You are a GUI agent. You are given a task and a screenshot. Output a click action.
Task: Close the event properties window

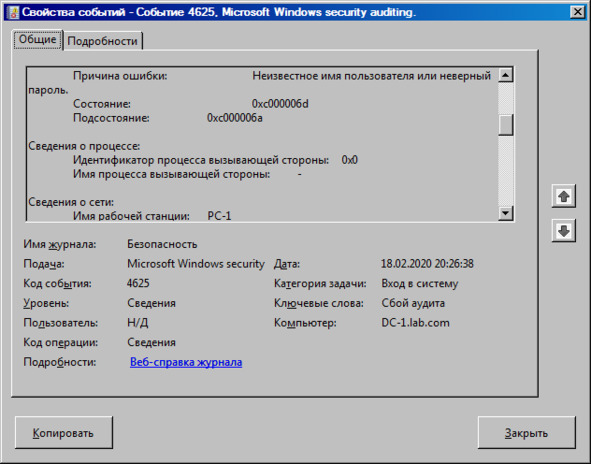point(578,12)
